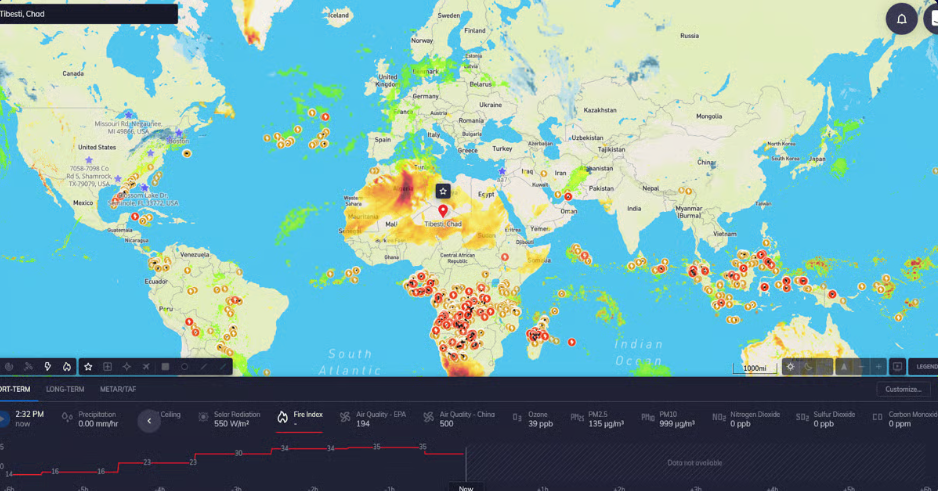Viewport: 938px width, 491px height.
Task: Zoom in with the plus map button
Action: pyautogui.click(x=878, y=367)
